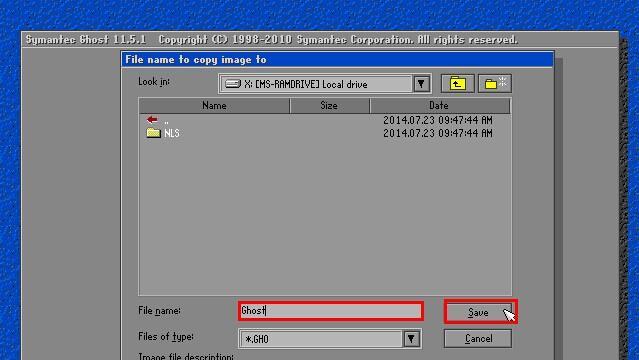Cancel the file name dialog
Viewport: 639px width, 360px height.
(478, 339)
